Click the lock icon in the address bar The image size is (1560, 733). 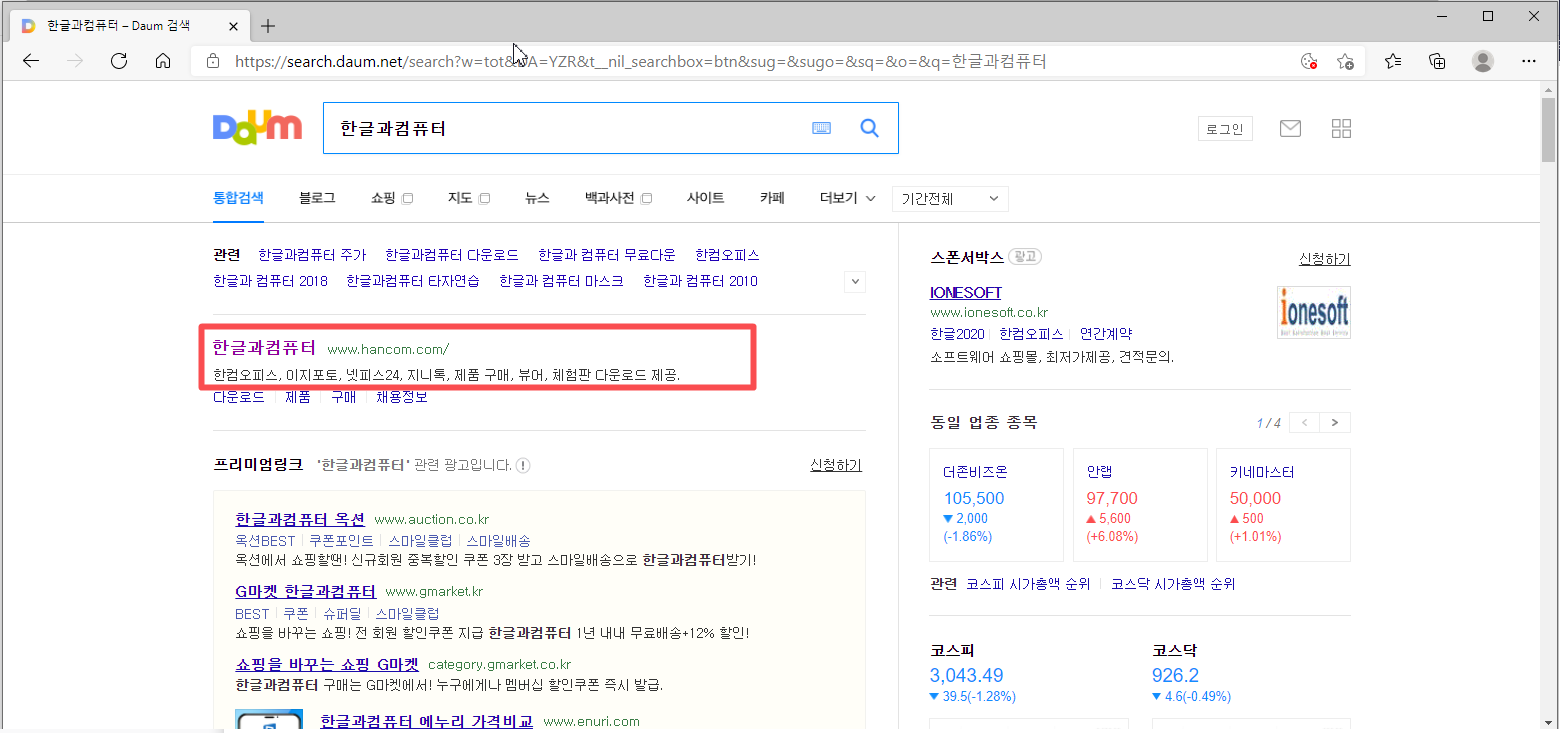[x=212, y=61]
